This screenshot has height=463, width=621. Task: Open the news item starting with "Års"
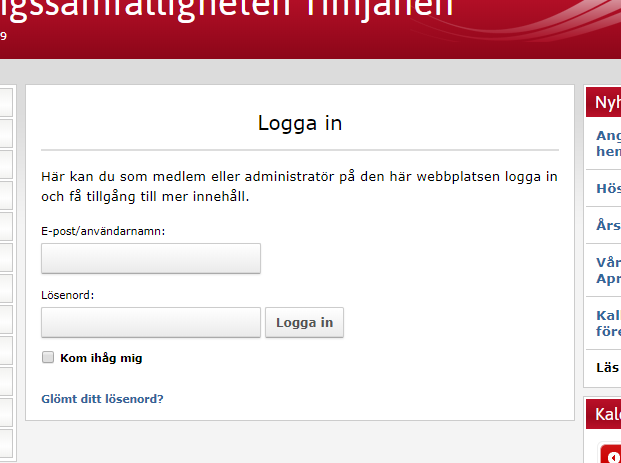click(x=608, y=225)
